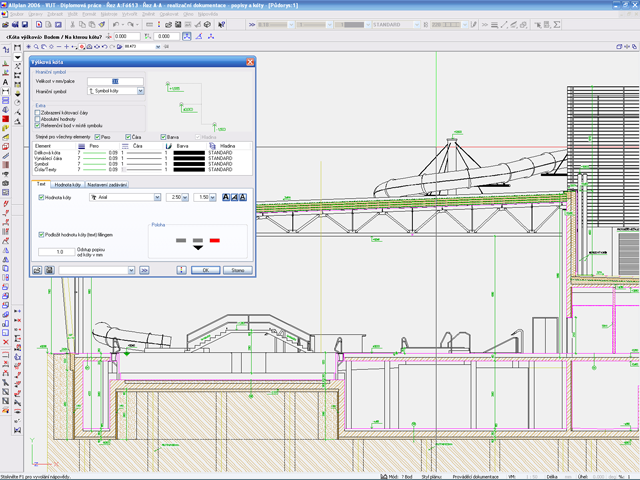This screenshot has height=480, width=640.
Task: Click the format painter brush icon
Action: point(102,24)
